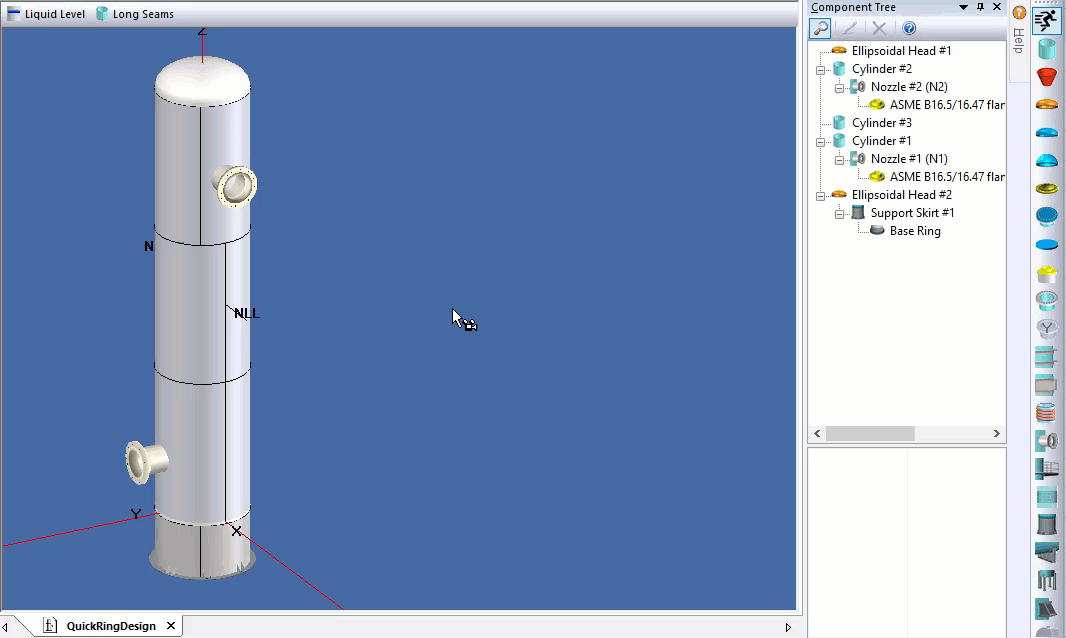Open the Component Tree panel options dropdown

(963, 8)
